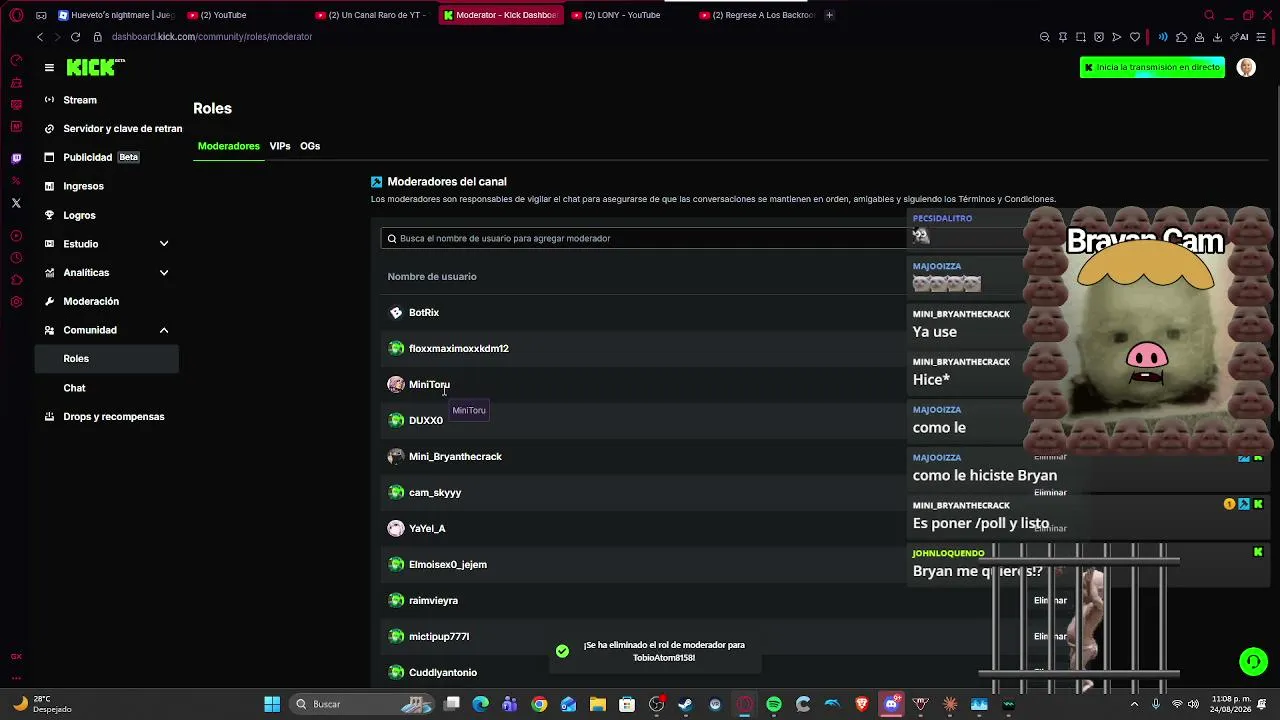Viewport: 1280px width, 720px height.
Task: Open Microsoft Store from taskbar
Action: [x=627, y=704]
